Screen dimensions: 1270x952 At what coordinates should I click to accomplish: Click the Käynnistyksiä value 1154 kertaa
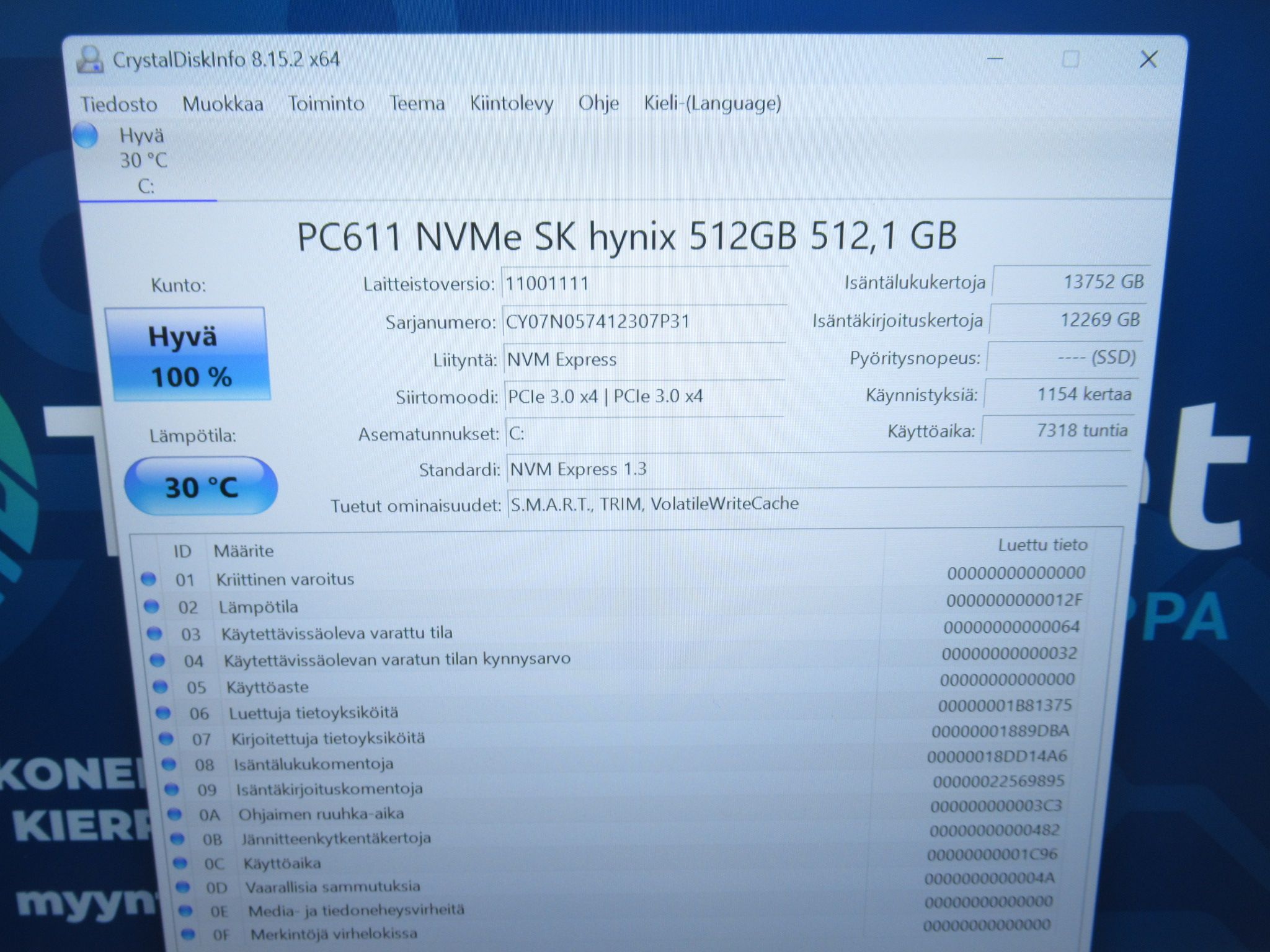tap(1060, 394)
